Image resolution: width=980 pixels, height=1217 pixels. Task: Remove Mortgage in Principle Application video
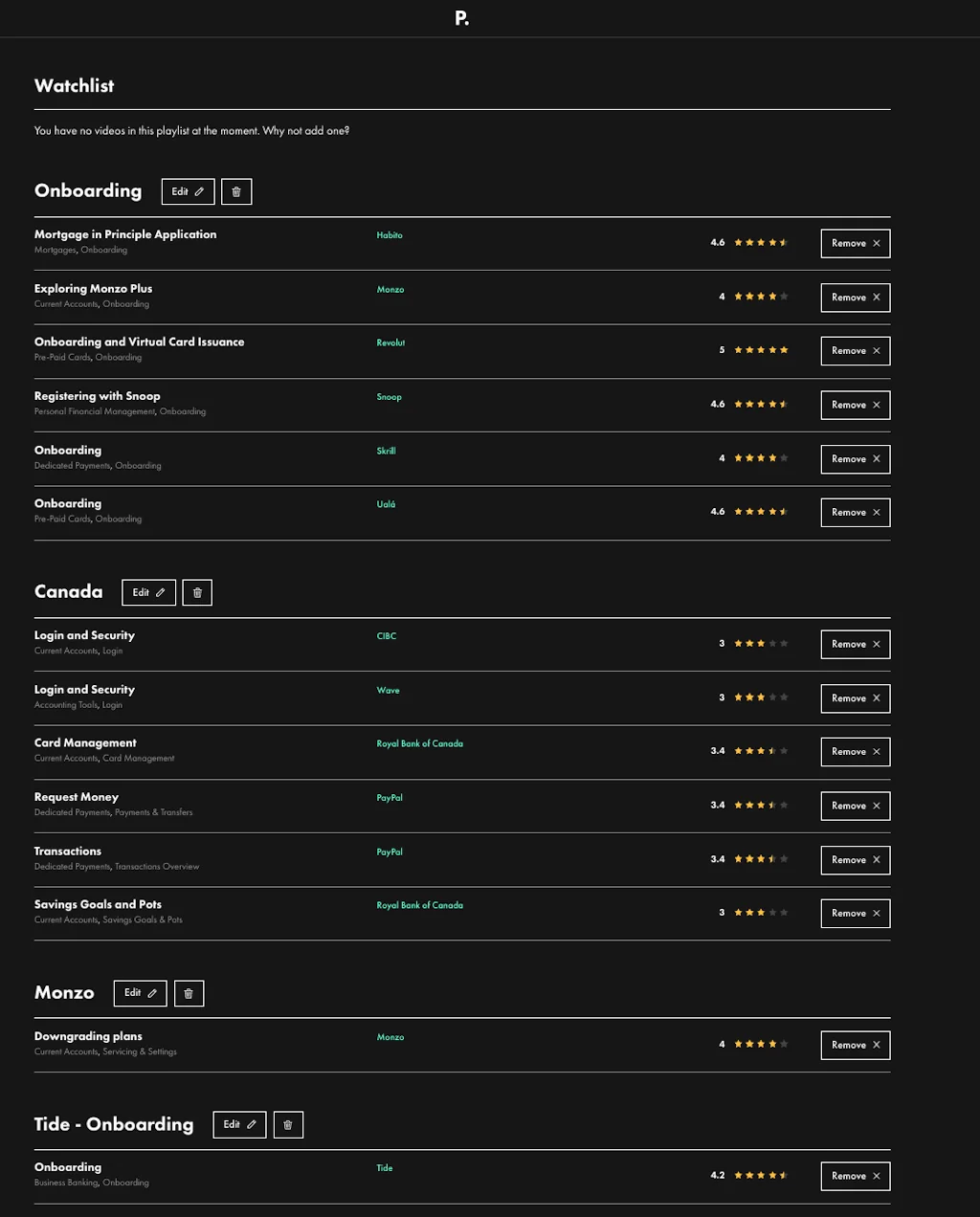click(x=855, y=243)
